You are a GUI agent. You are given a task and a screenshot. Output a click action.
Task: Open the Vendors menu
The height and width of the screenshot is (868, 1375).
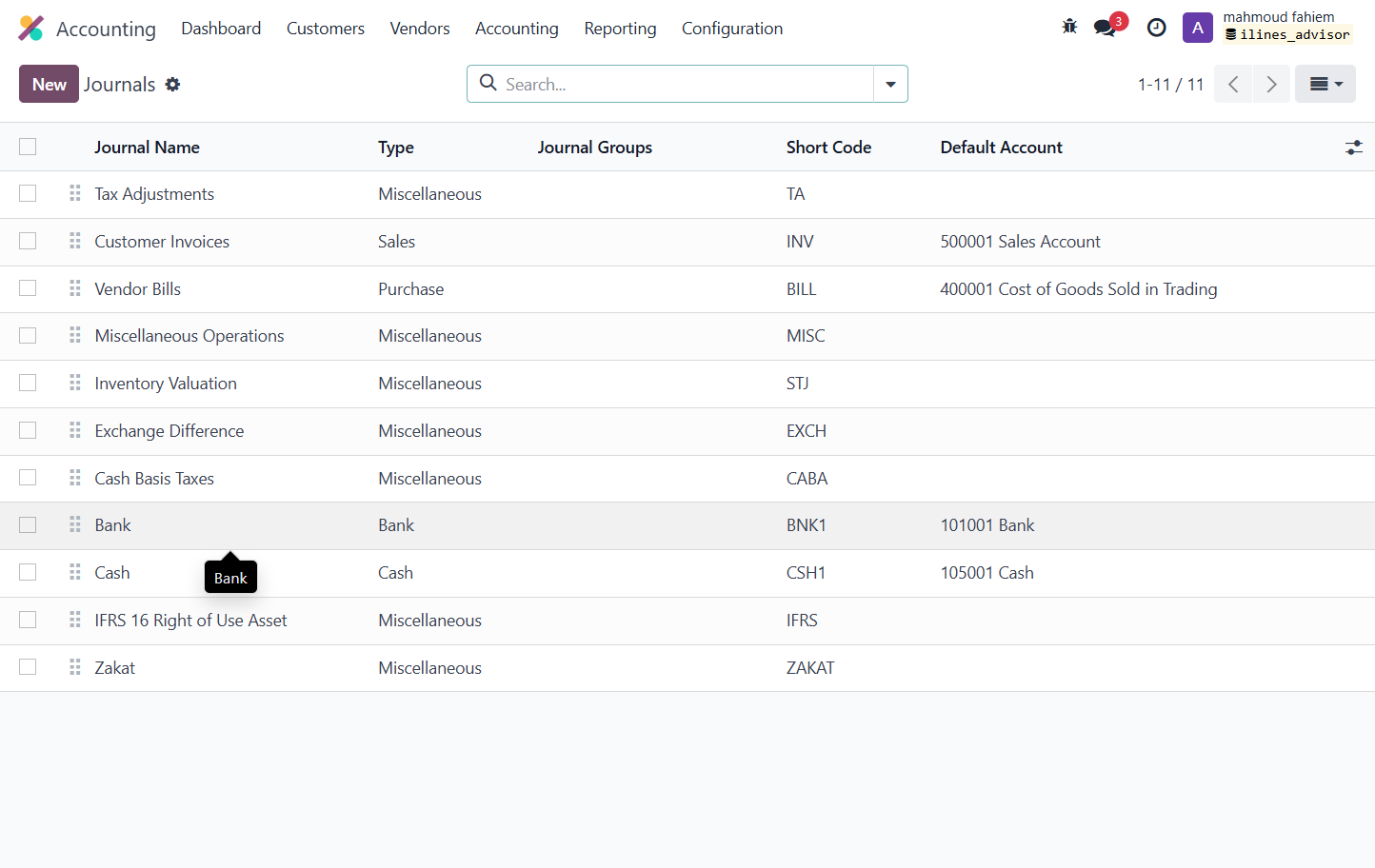(420, 29)
